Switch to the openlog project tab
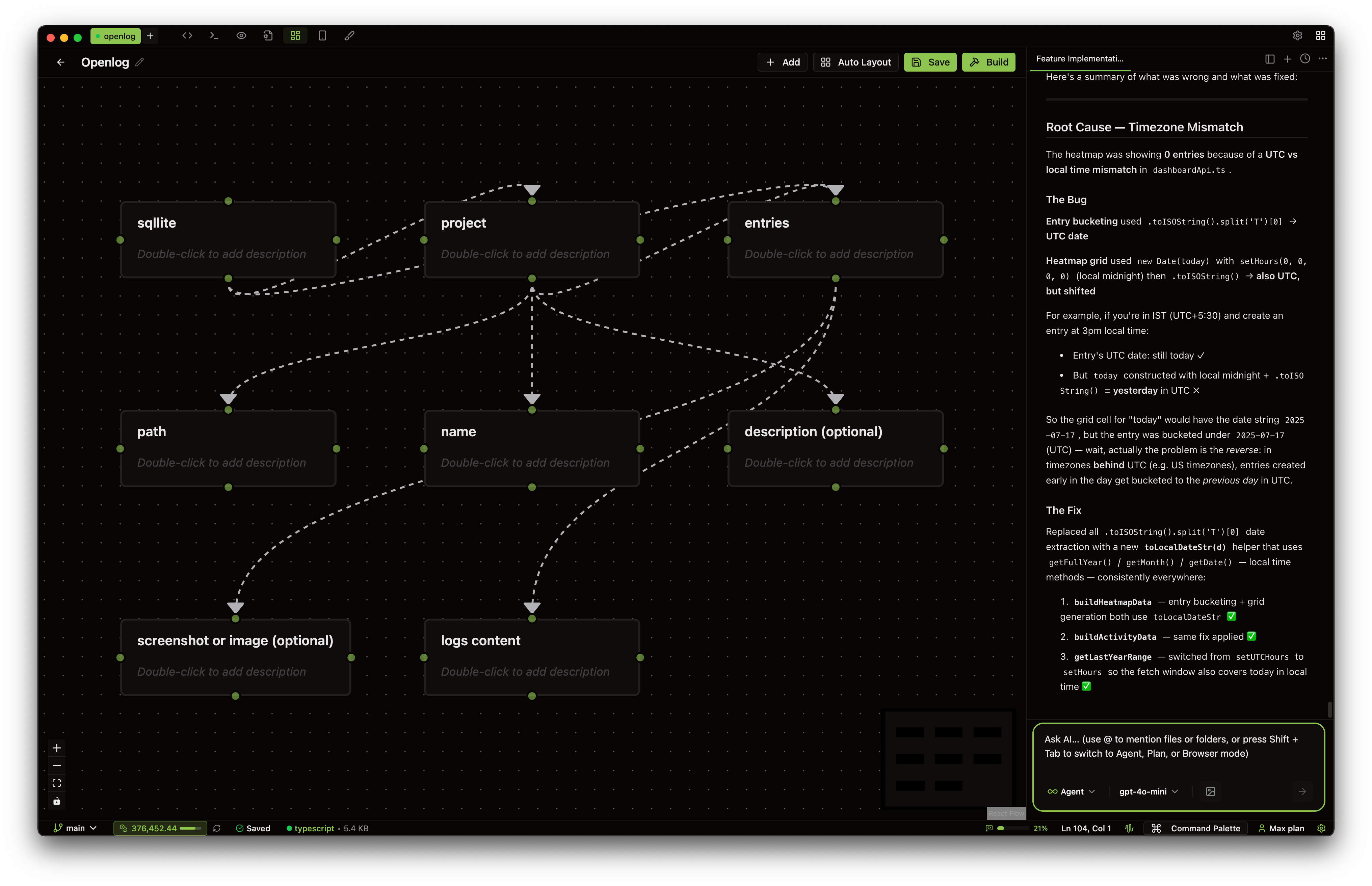This screenshot has height=886, width=1372. click(x=116, y=36)
